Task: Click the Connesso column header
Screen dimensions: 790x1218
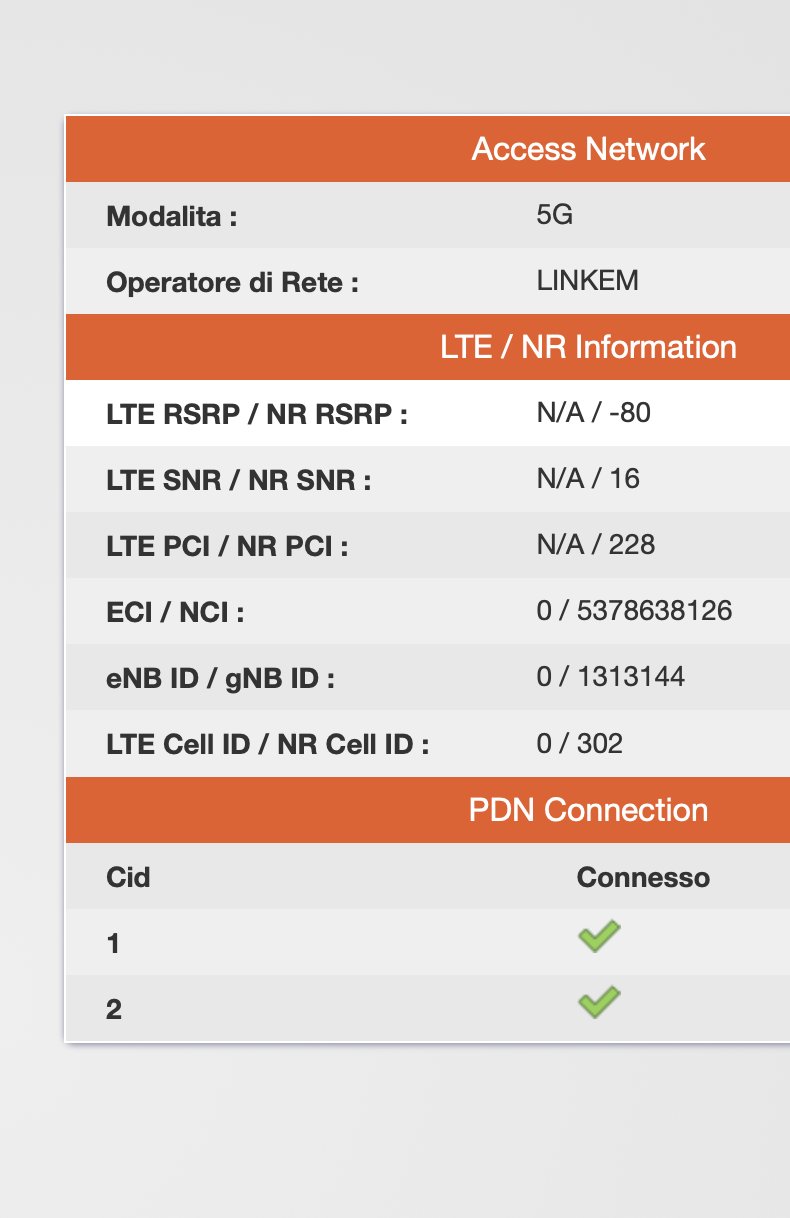Action: click(x=643, y=878)
